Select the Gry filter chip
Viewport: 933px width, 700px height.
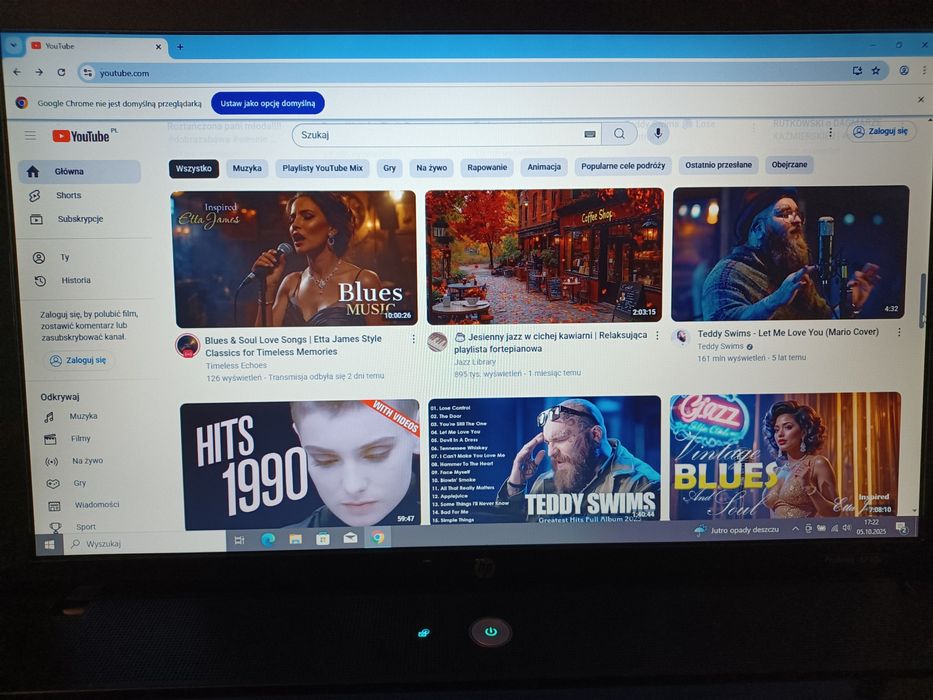[390, 168]
